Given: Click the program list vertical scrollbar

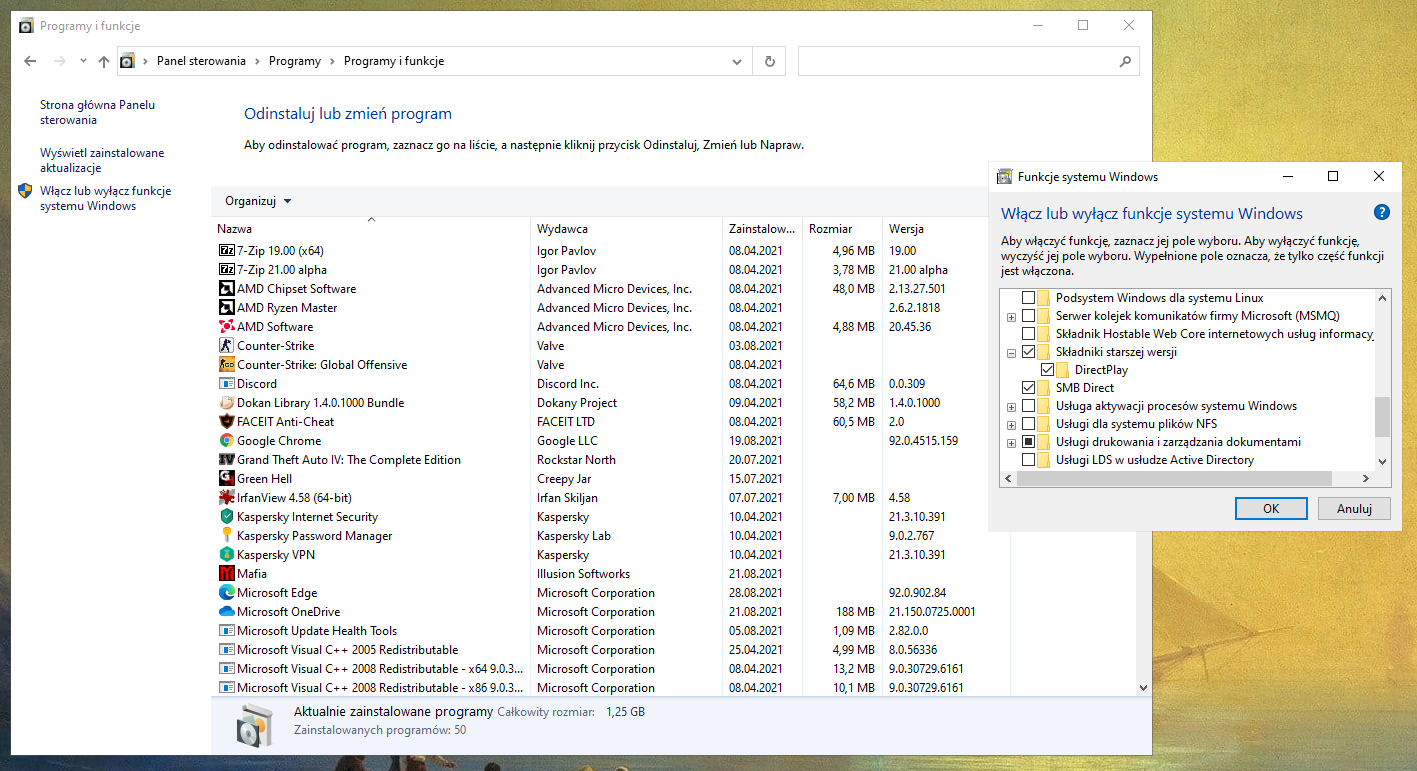Looking at the screenshot, I should [x=1143, y=459].
